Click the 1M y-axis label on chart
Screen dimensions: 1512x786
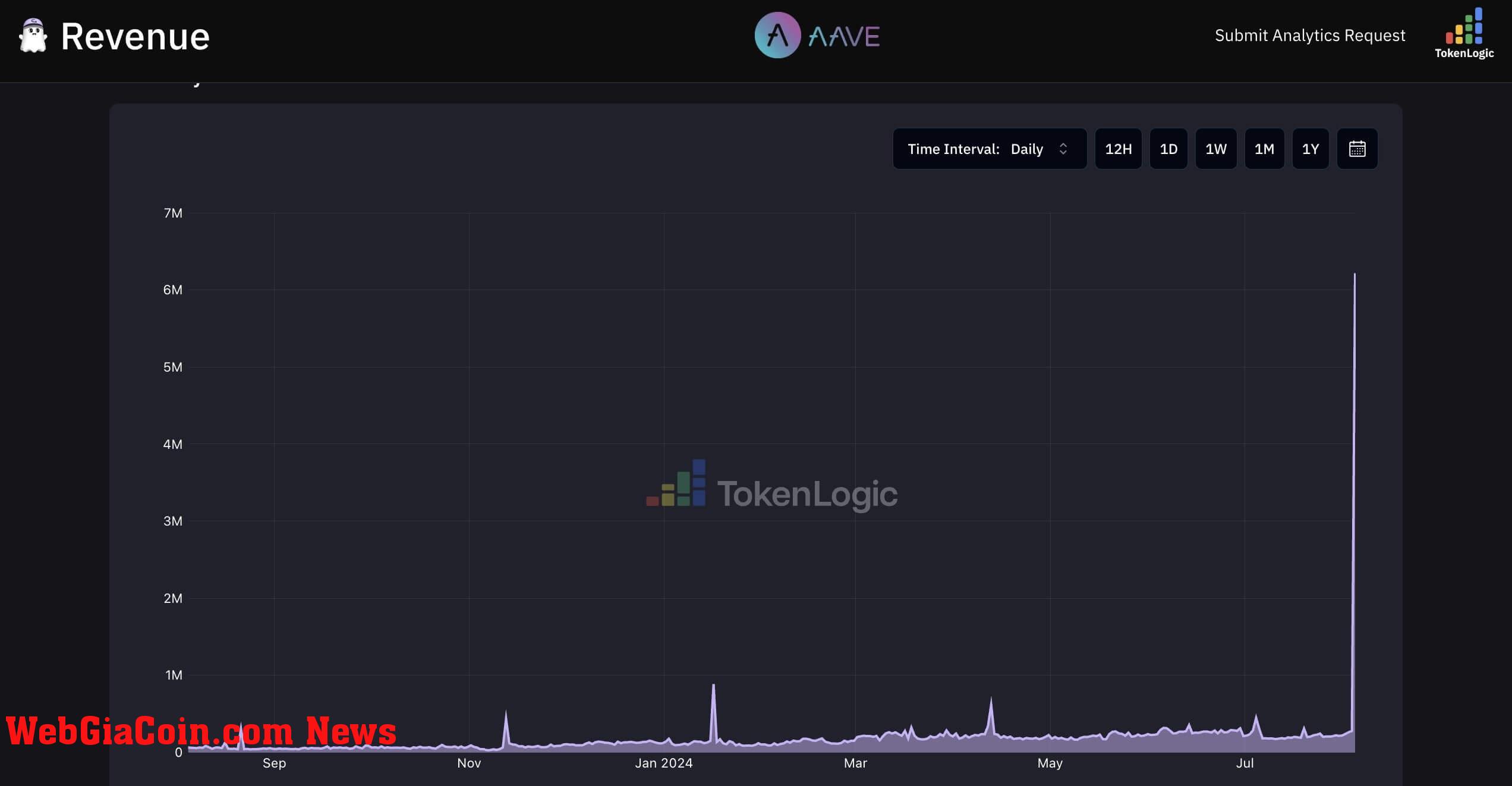(174, 675)
